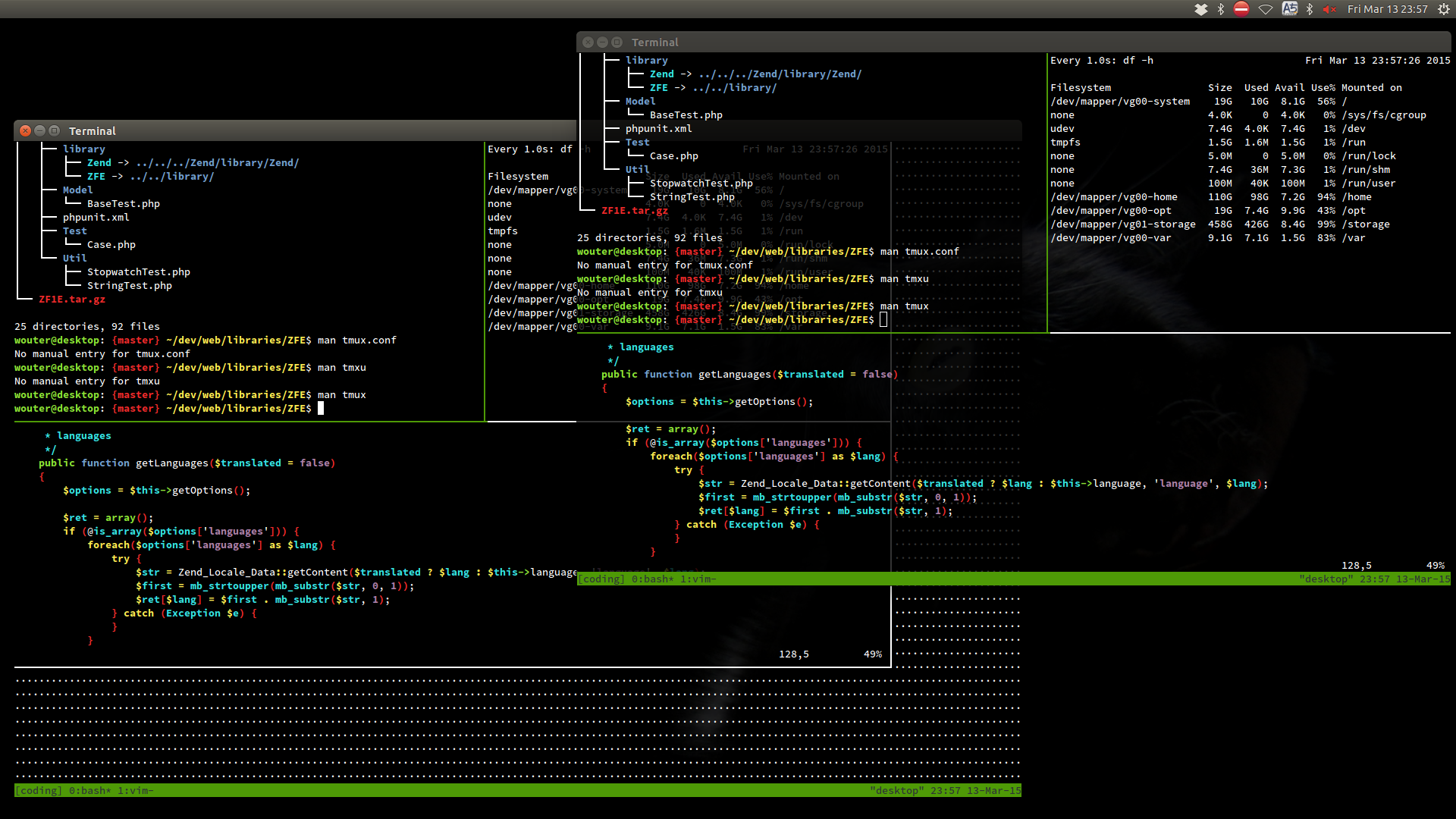
Task: Click "desktop" hostname in left tmux status bar
Action: (x=897, y=791)
